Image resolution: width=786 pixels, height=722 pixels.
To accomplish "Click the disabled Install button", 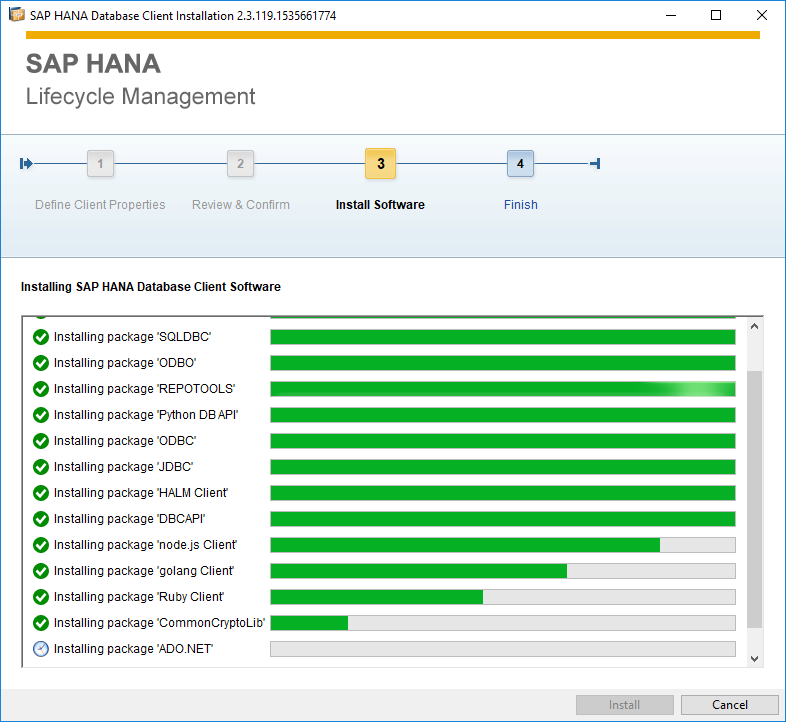I will click(x=625, y=705).
